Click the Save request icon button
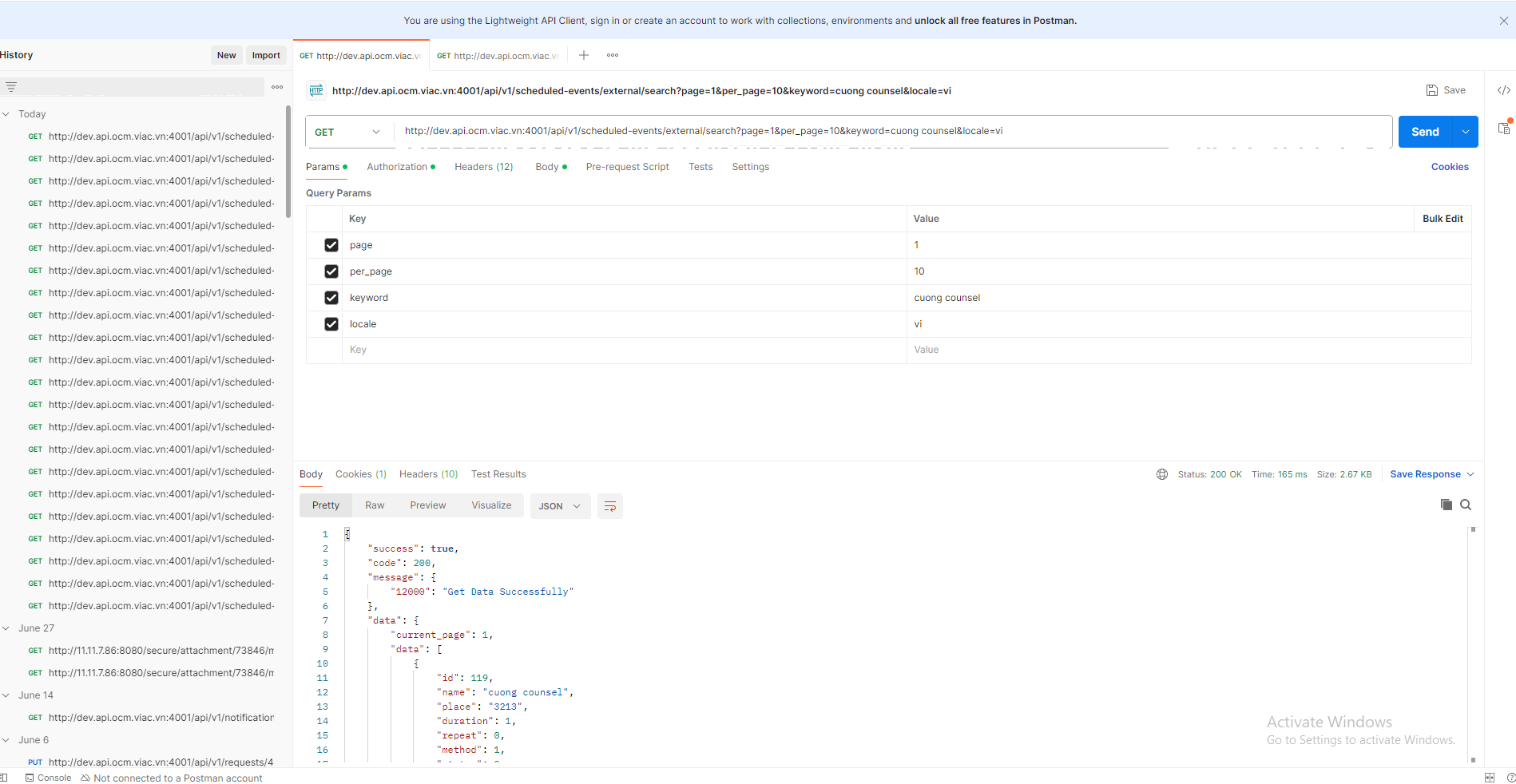 (x=1446, y=90)
